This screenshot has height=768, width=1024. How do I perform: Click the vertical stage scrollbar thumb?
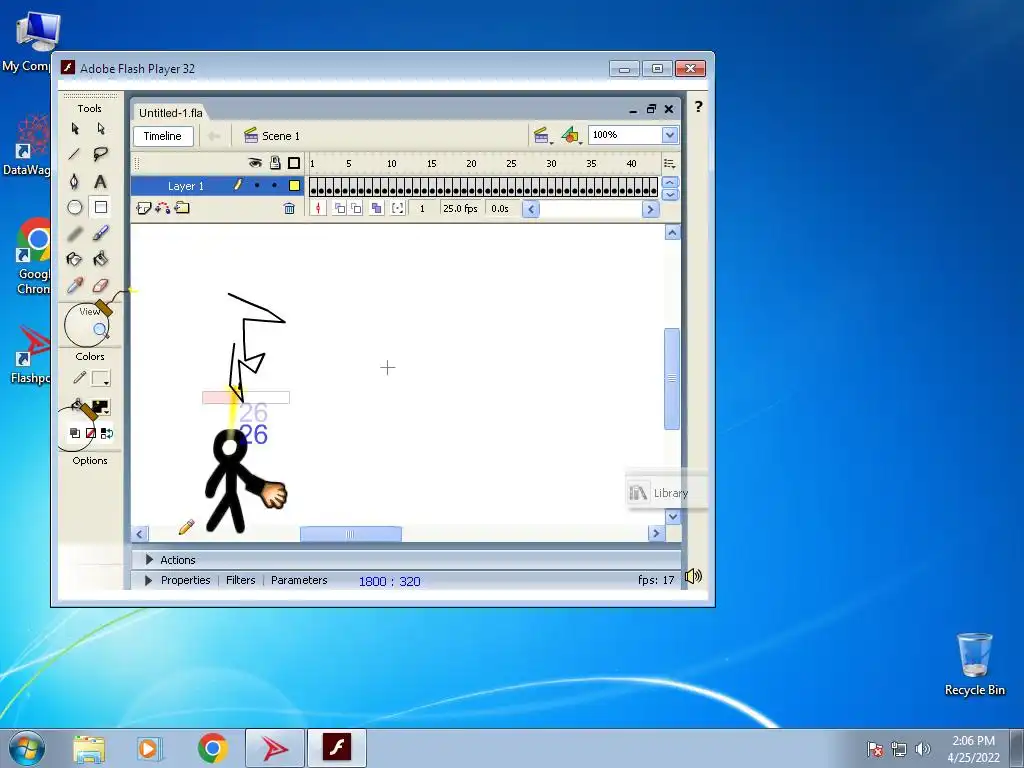672,379
